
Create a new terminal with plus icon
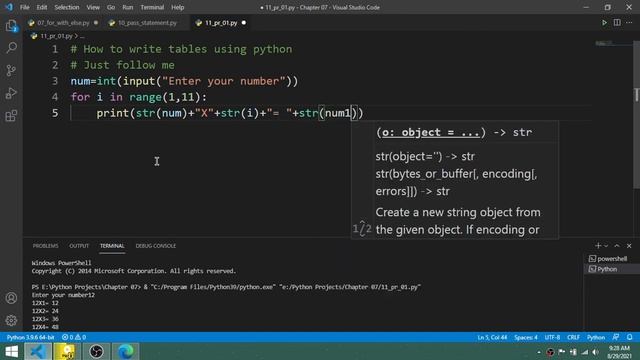pyautogui.click(x=598, y=246)
